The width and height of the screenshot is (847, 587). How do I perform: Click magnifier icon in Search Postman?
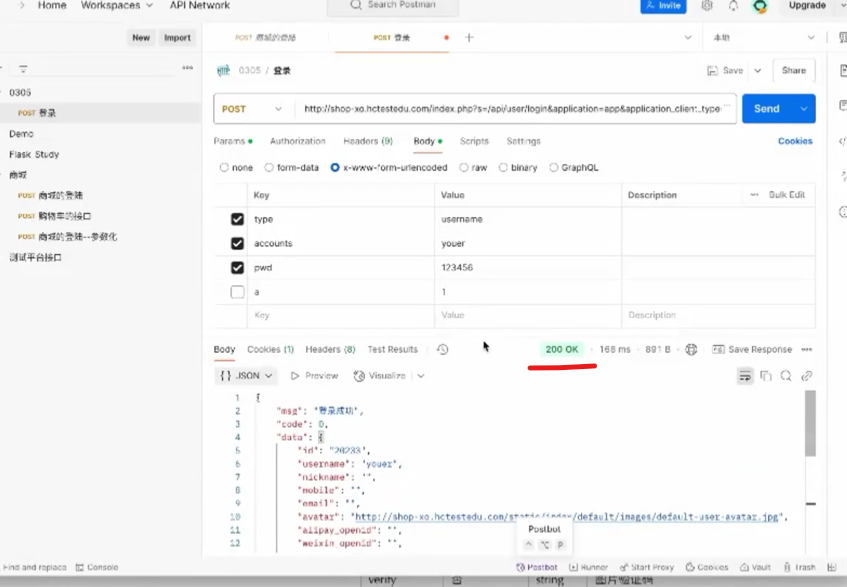pyautogui.click(x=355, y=5)
